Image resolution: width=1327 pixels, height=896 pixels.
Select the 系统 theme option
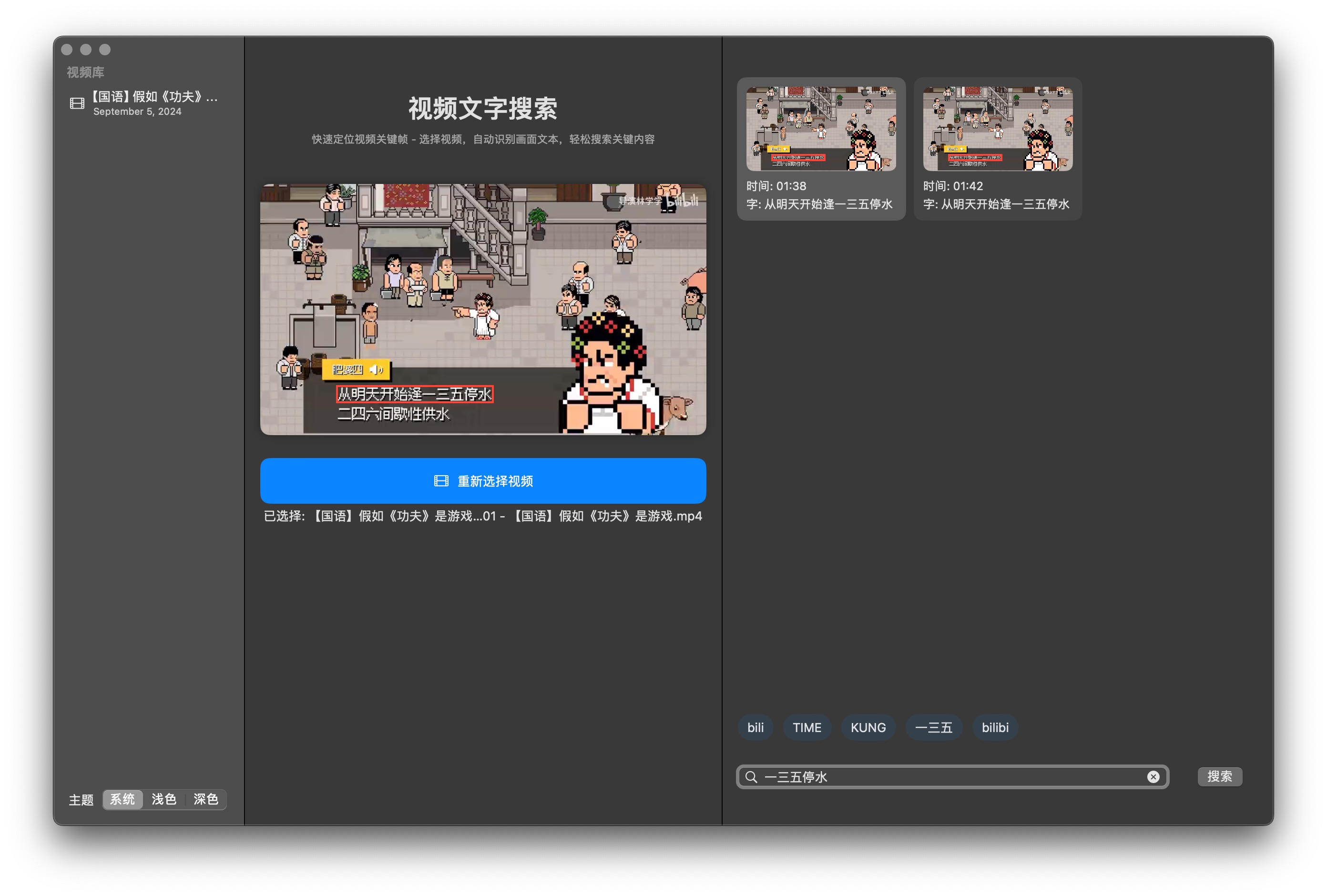(x=122, y=800)
